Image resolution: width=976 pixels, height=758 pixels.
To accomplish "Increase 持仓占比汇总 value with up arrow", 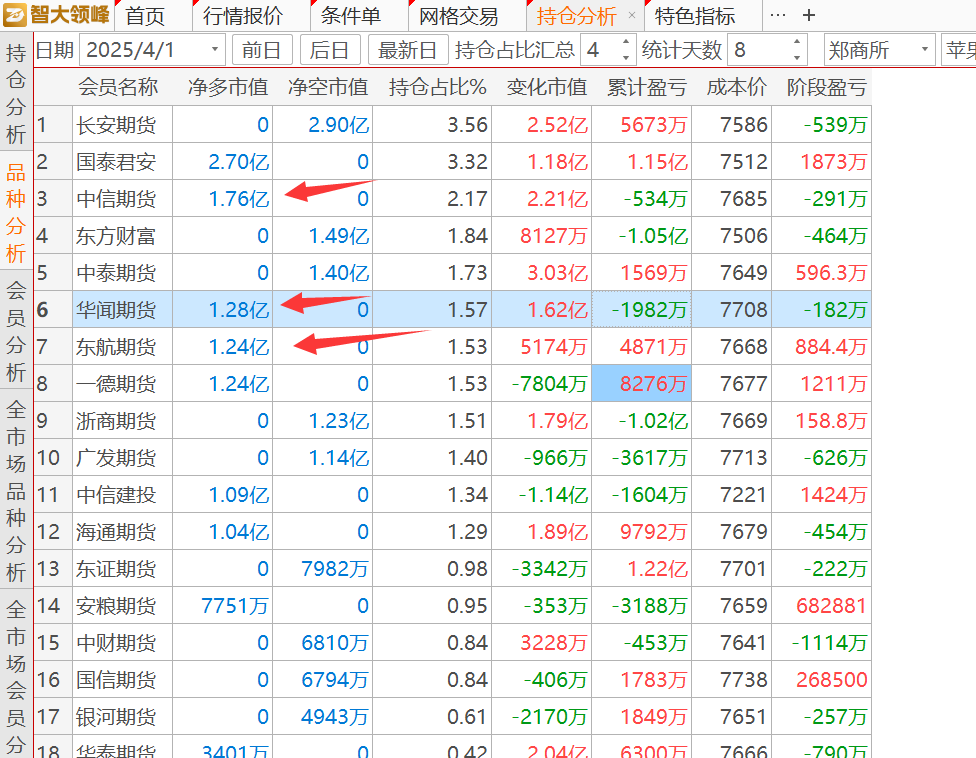I will [x=626, y=42].
